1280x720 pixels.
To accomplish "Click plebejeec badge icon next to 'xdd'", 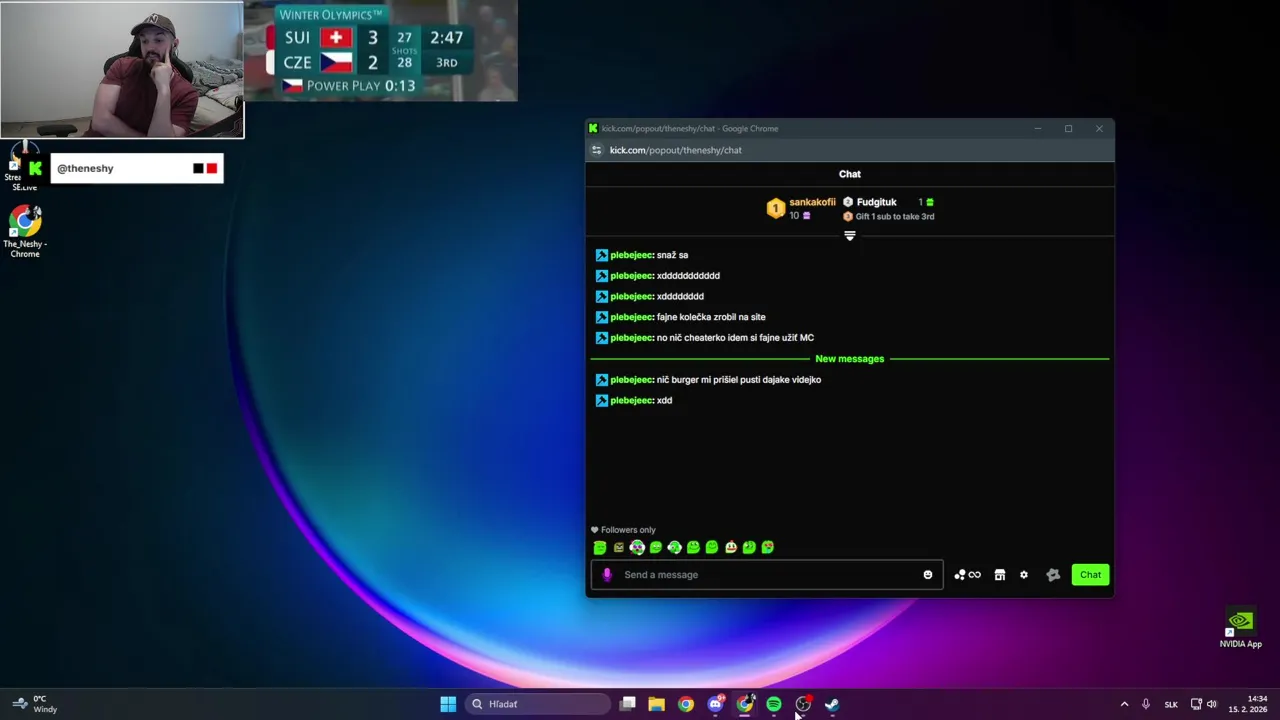I will [602, 401].
